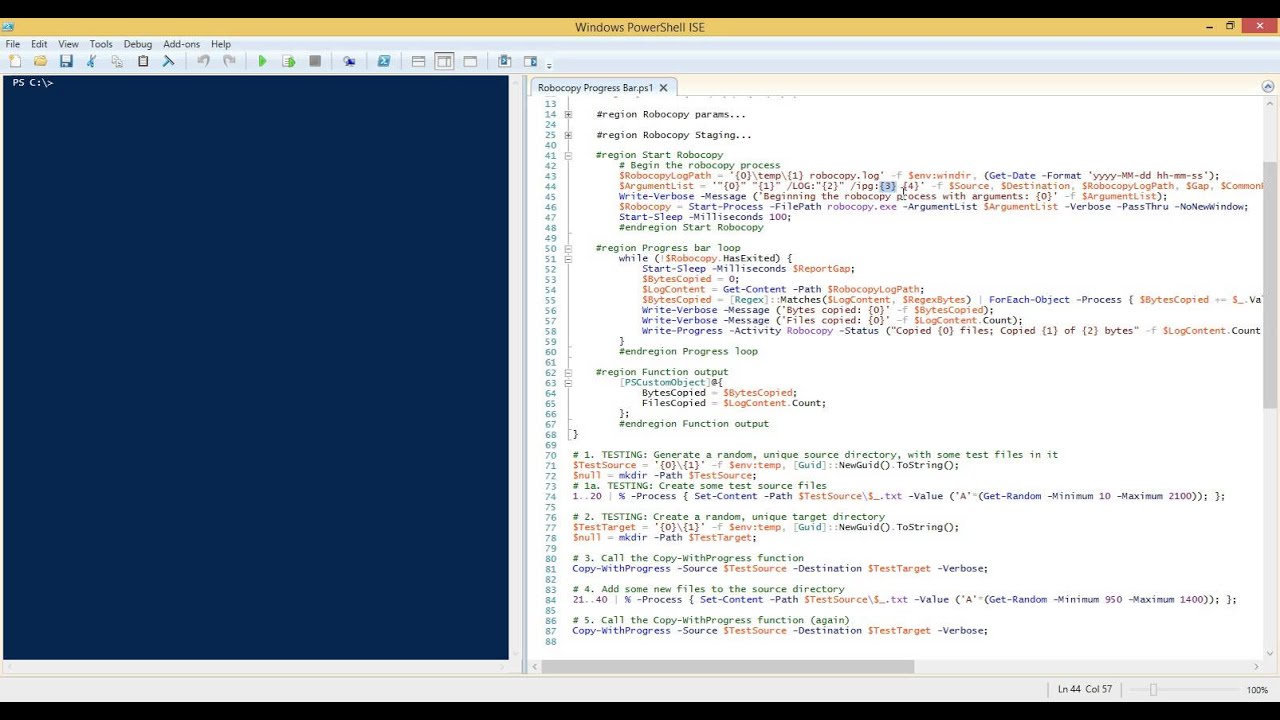Collapse the Function output region
The image size is (1280, 720).
pos(568,372)
